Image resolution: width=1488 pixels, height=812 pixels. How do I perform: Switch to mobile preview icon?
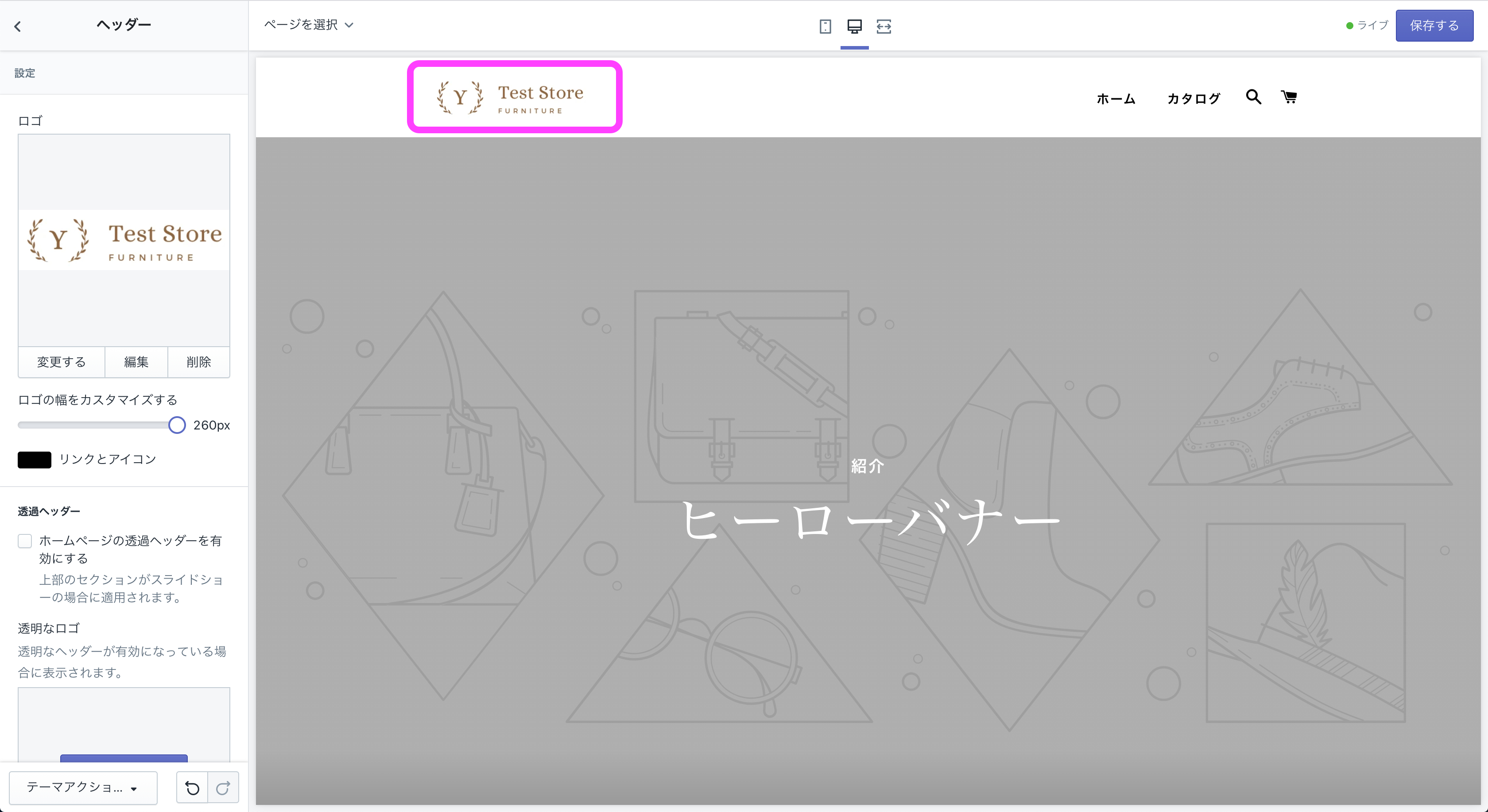tap(825, 27)
